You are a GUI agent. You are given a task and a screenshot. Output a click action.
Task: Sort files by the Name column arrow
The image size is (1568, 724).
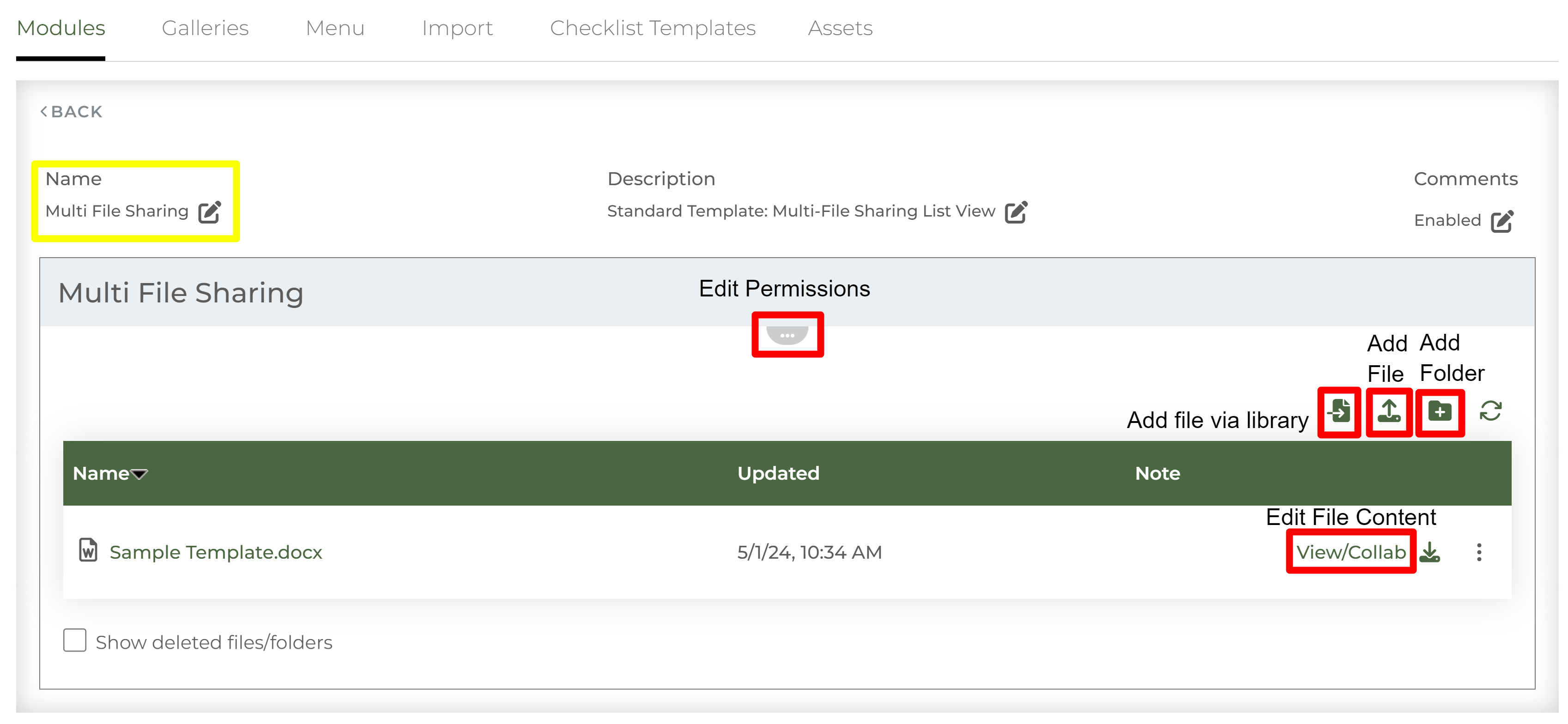pos(139,474)
